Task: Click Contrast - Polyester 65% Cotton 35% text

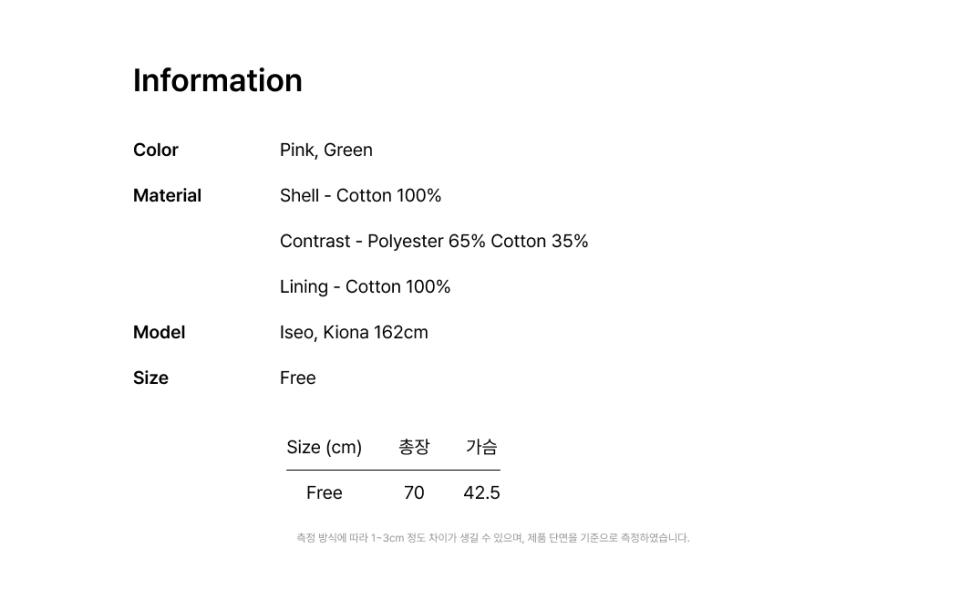Action: tap(433, 241)
